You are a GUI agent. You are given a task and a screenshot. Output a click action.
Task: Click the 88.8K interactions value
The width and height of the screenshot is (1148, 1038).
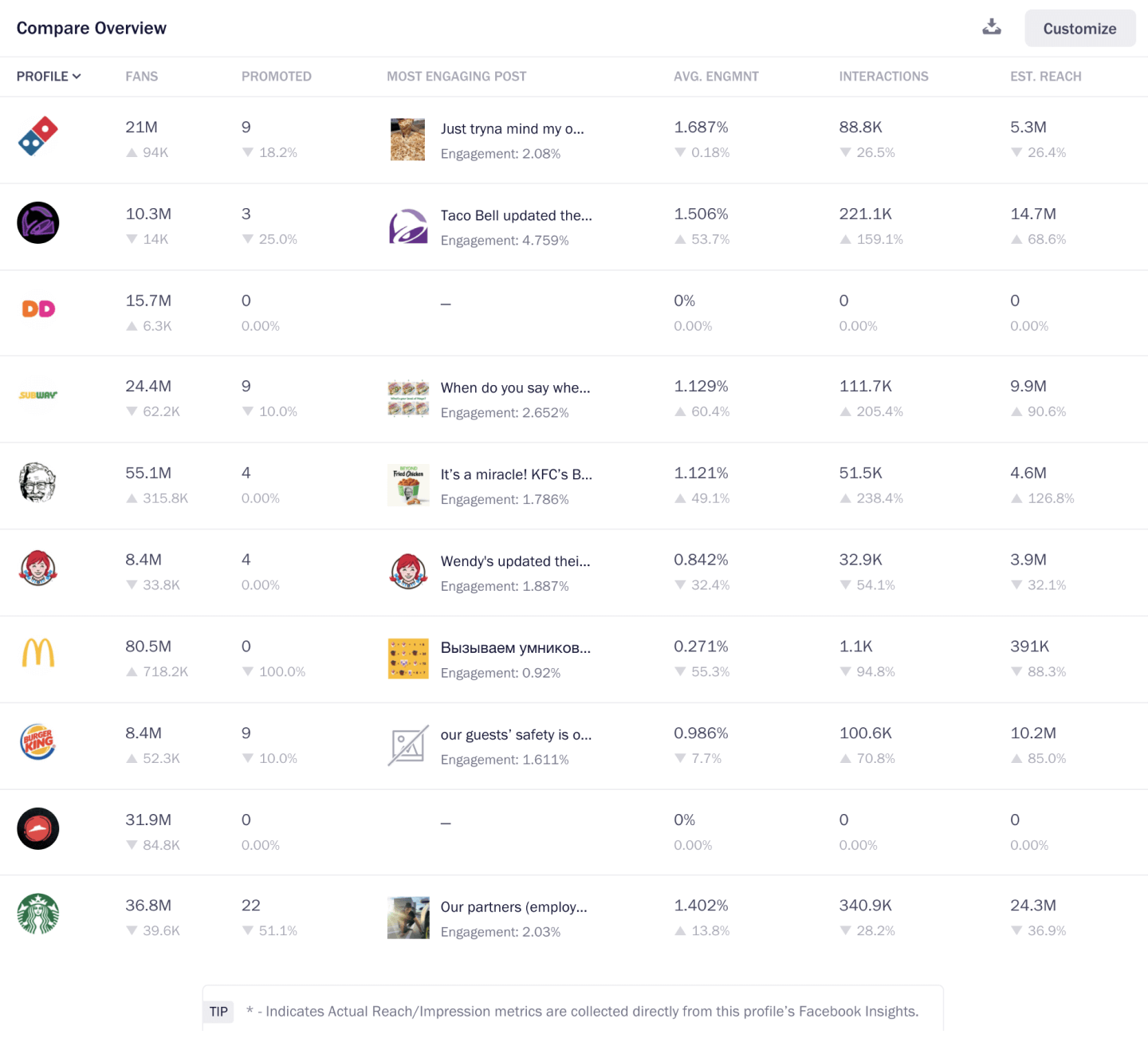point(860,127)
